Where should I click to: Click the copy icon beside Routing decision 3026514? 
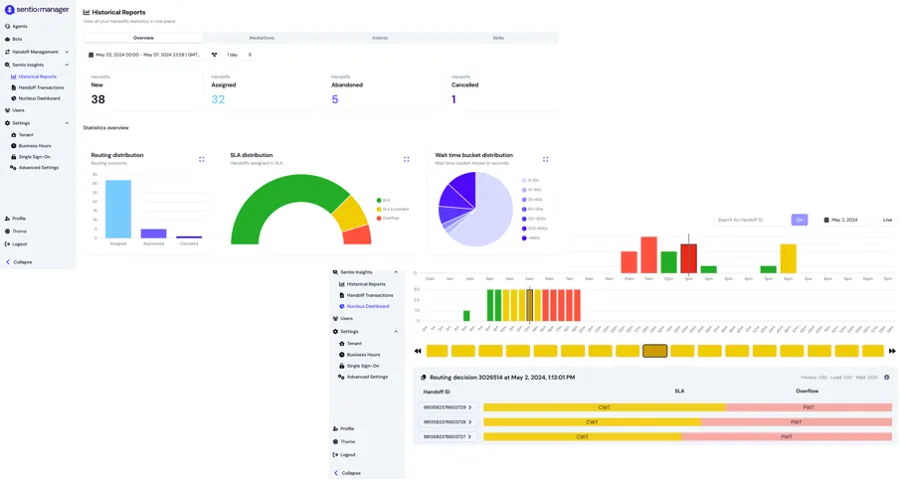(x=423, y=378)
